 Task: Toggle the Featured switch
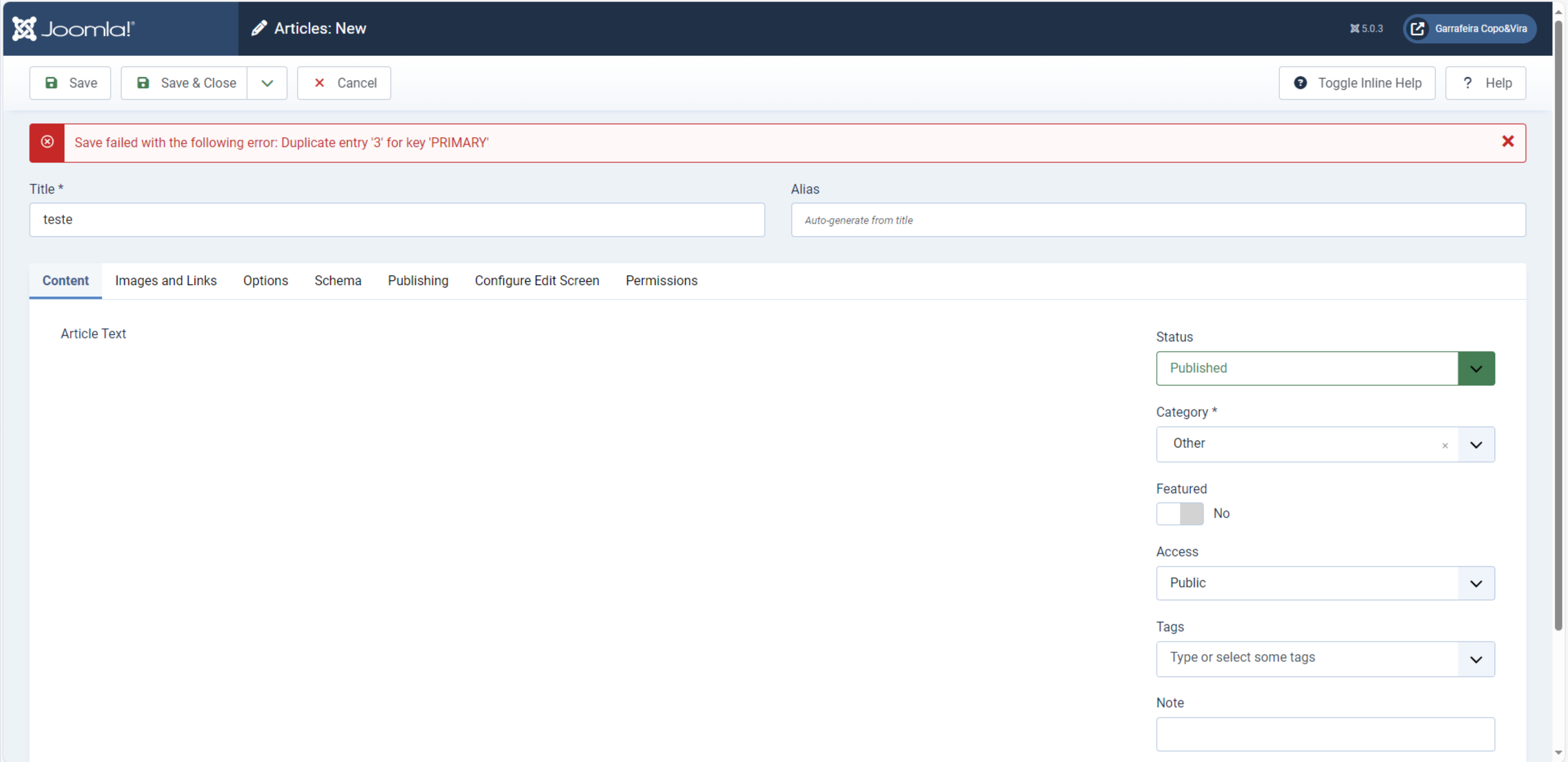pyautogui.click(x=1179, y=513)
